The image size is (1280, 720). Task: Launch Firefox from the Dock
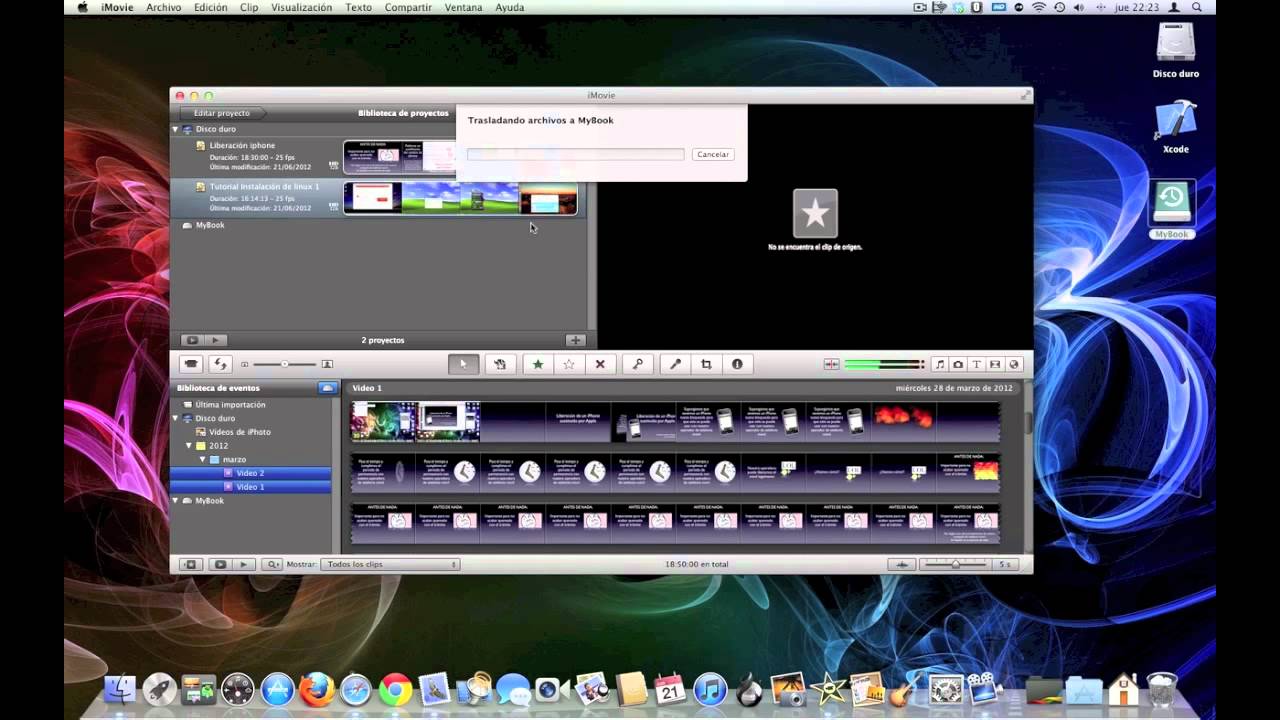pyautogui.click(x=316, y=689)
